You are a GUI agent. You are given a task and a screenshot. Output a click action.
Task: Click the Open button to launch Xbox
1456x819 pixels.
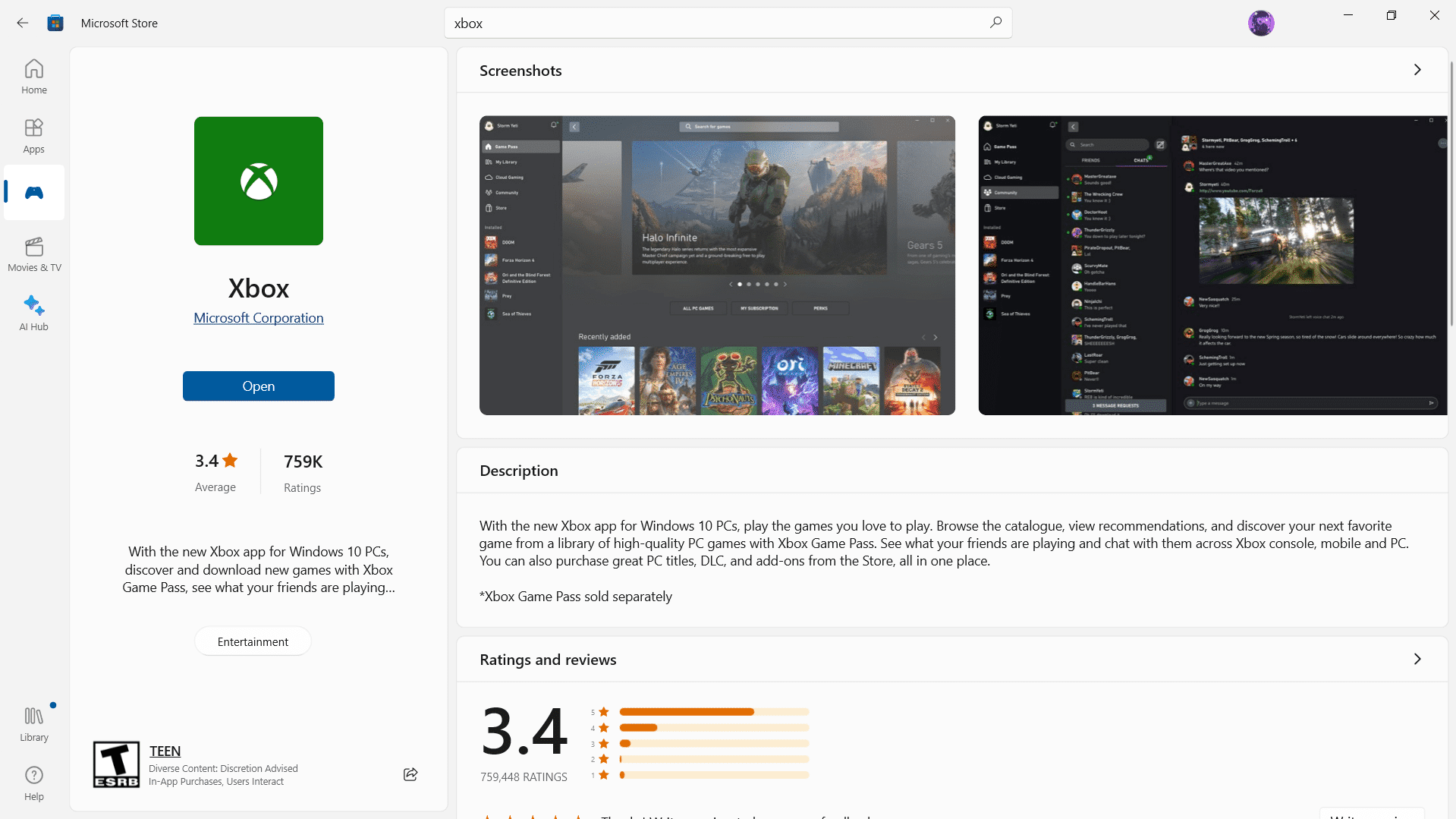pos(258,386)
